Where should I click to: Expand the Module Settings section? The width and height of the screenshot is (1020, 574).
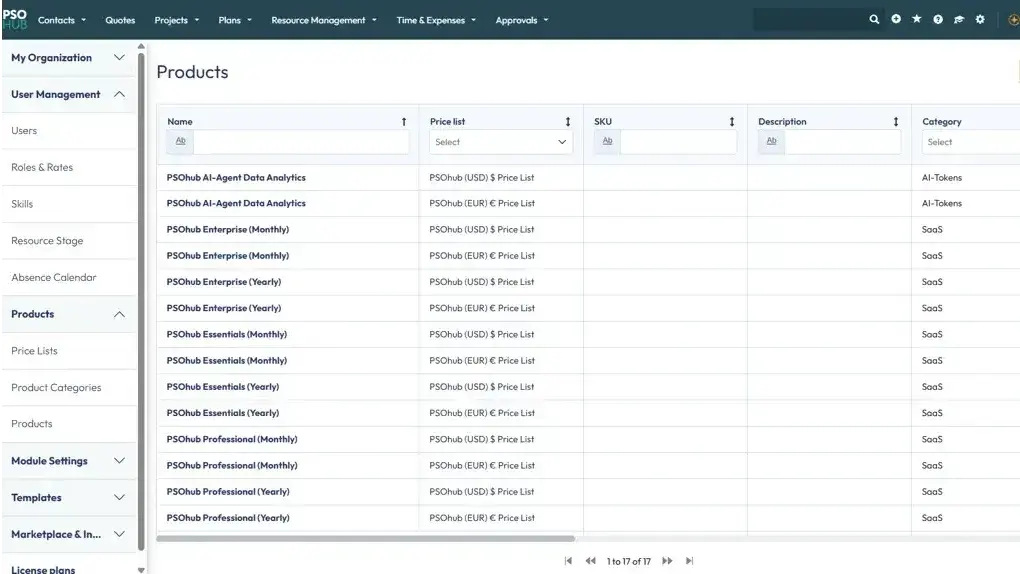click(119, 461)
